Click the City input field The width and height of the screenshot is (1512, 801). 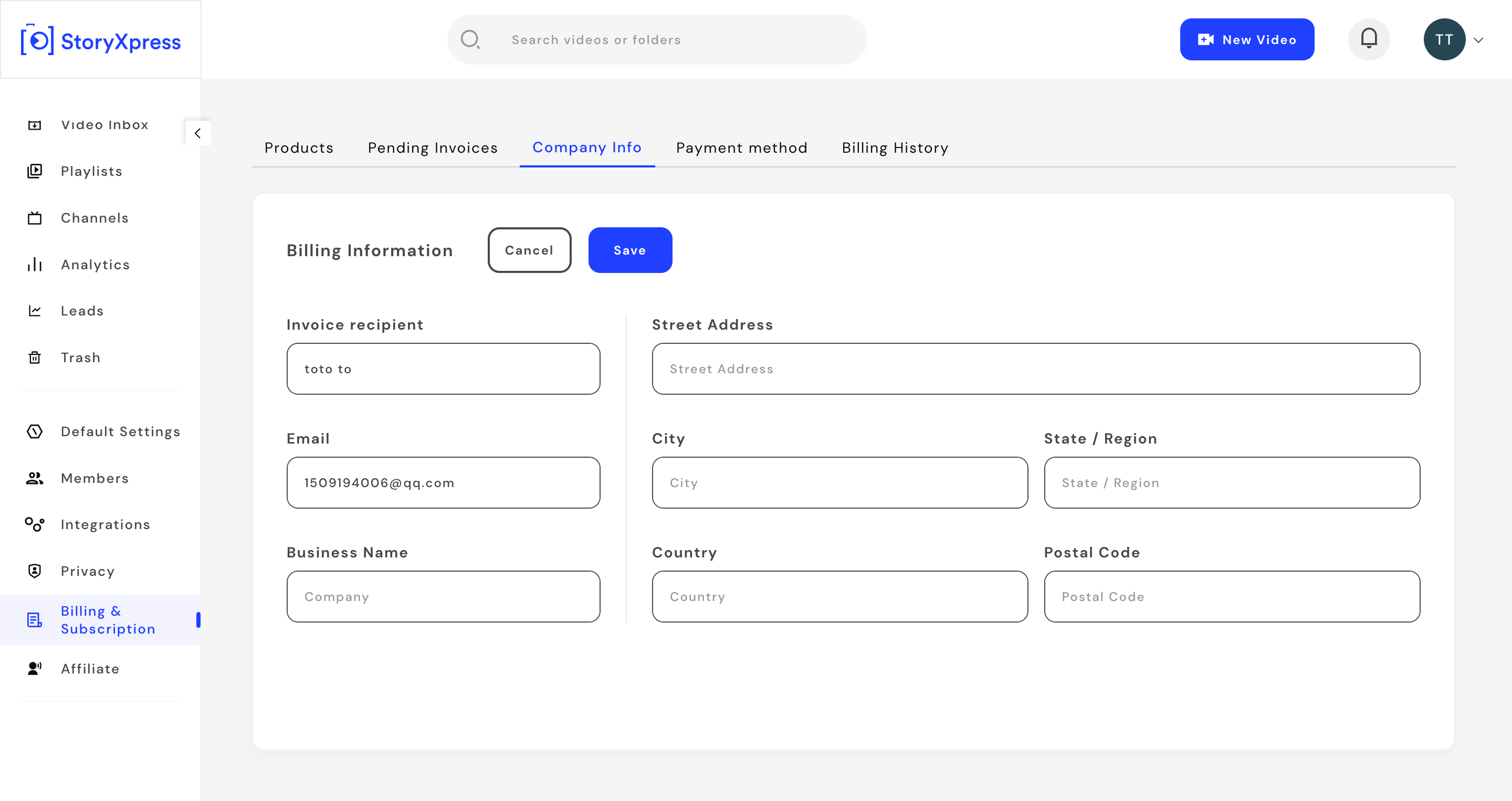click(840, 482)
